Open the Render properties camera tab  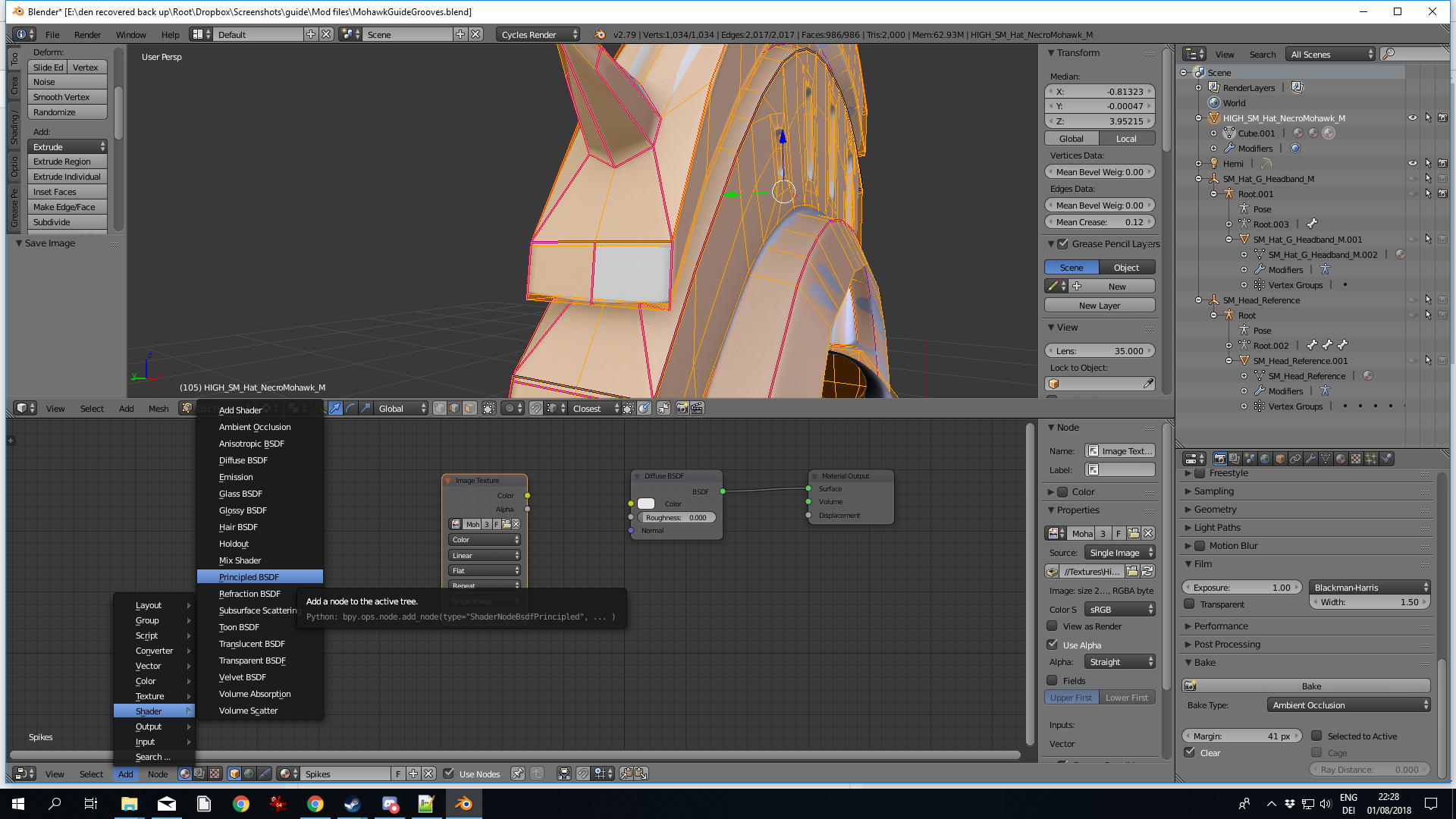[x=1219, y=459]
